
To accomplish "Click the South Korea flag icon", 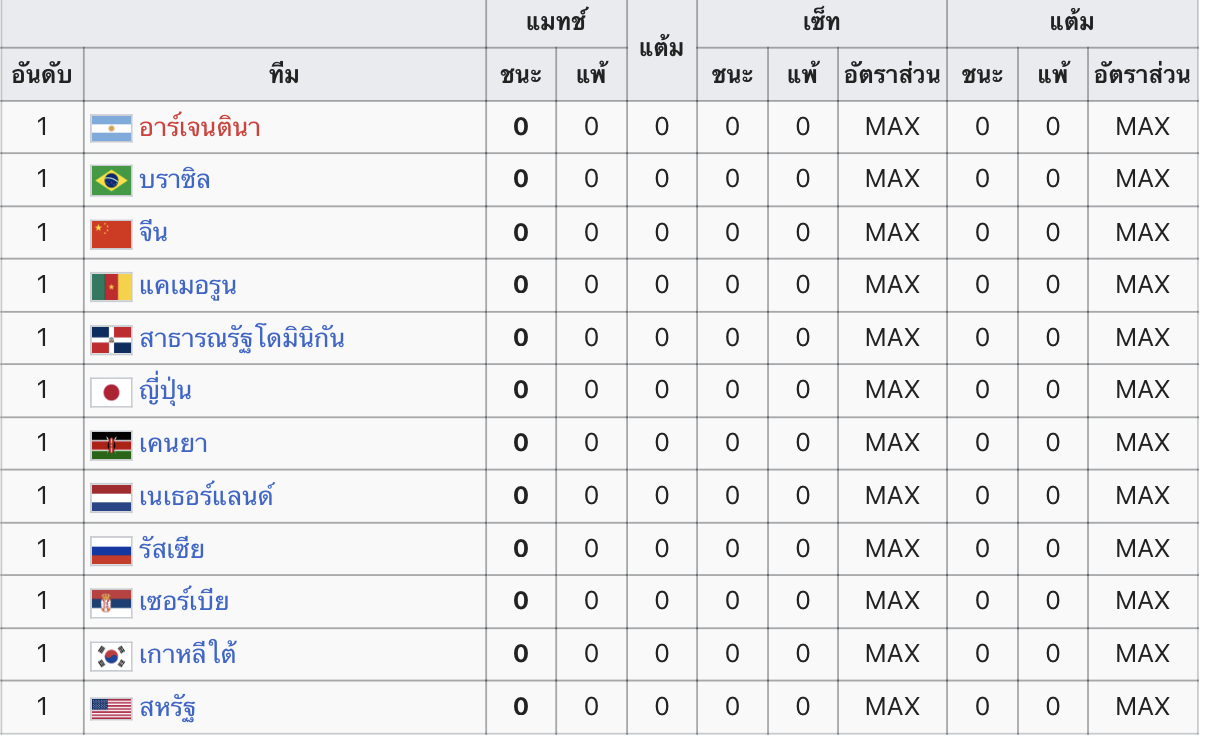I will [x=111, y=656].
